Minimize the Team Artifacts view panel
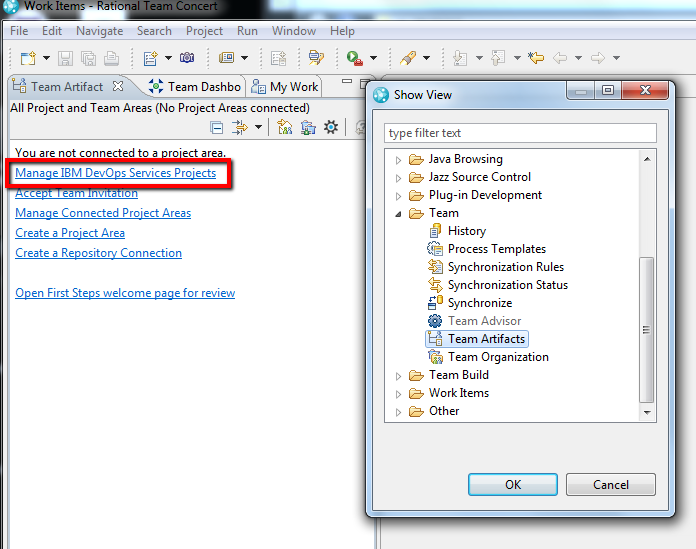The width and height of the screenshot is (696, 549). coord(347,81)
